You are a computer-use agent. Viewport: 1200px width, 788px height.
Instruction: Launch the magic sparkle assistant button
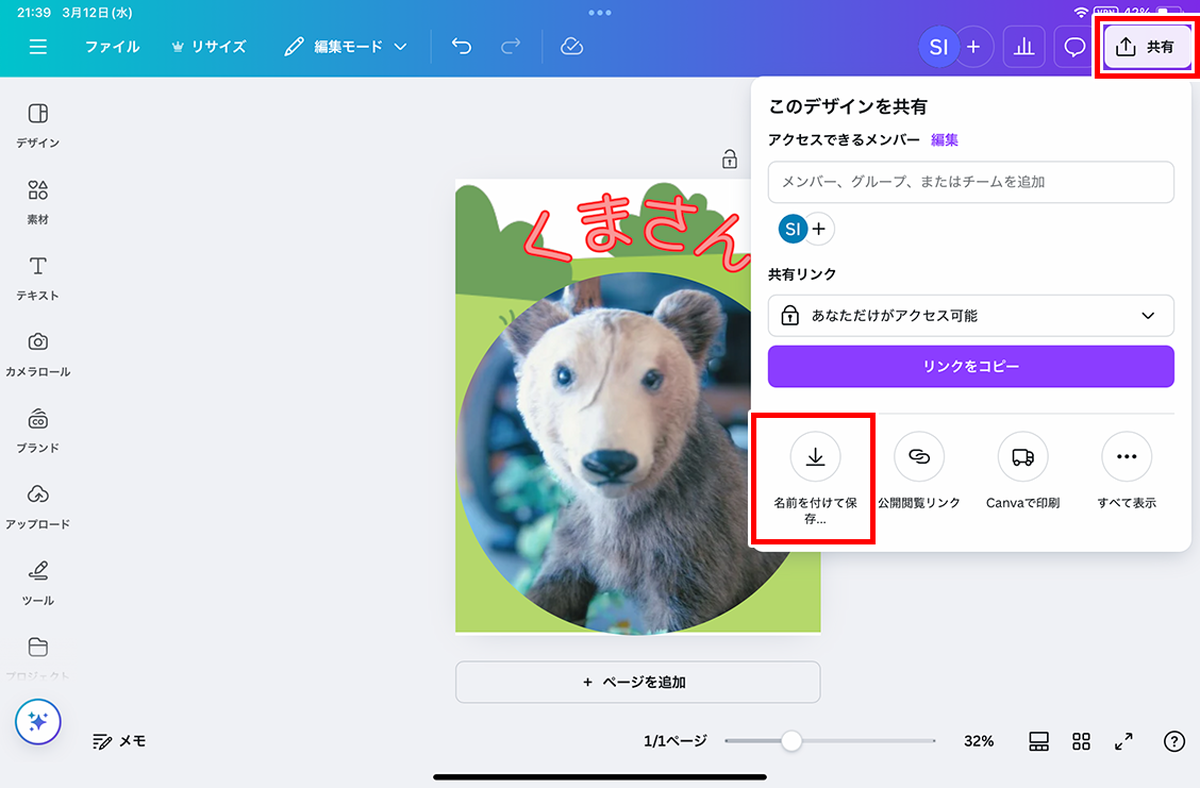click(38, 721)
